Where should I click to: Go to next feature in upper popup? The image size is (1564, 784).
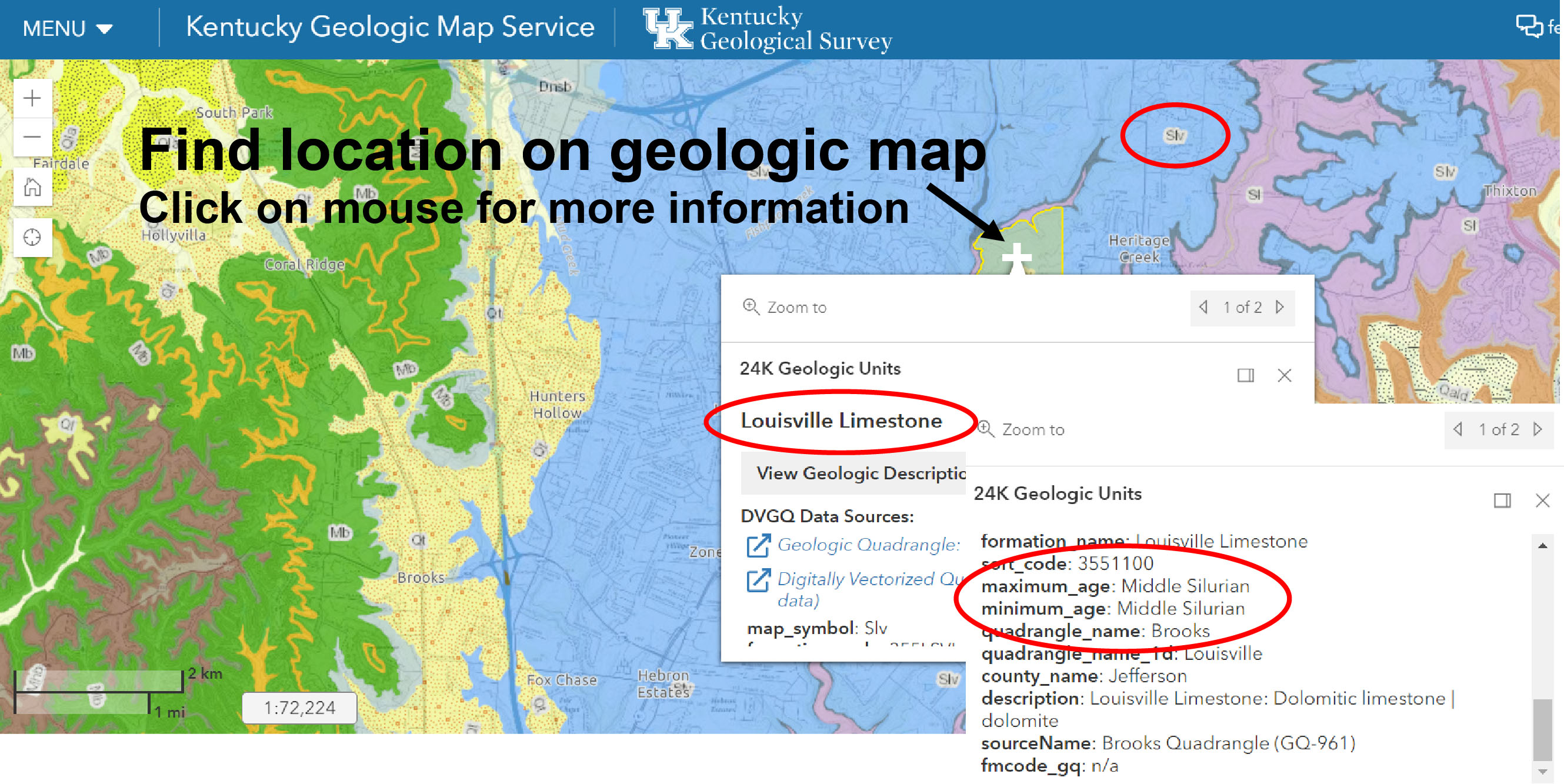1280,307
